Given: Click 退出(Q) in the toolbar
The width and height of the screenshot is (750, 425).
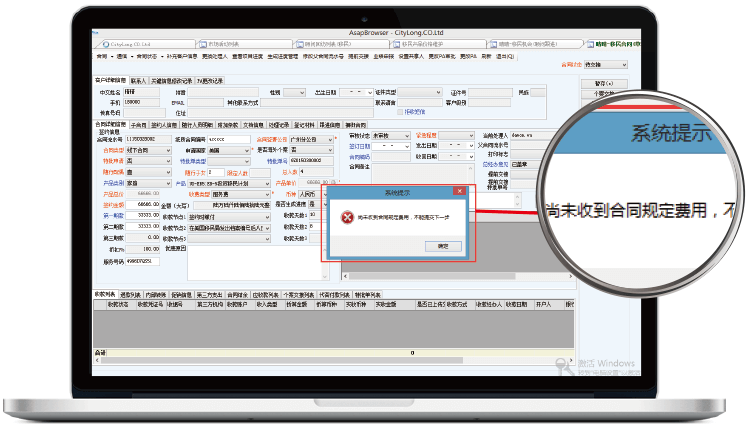Looking at the screenshot, I should [x=505, y=56].
